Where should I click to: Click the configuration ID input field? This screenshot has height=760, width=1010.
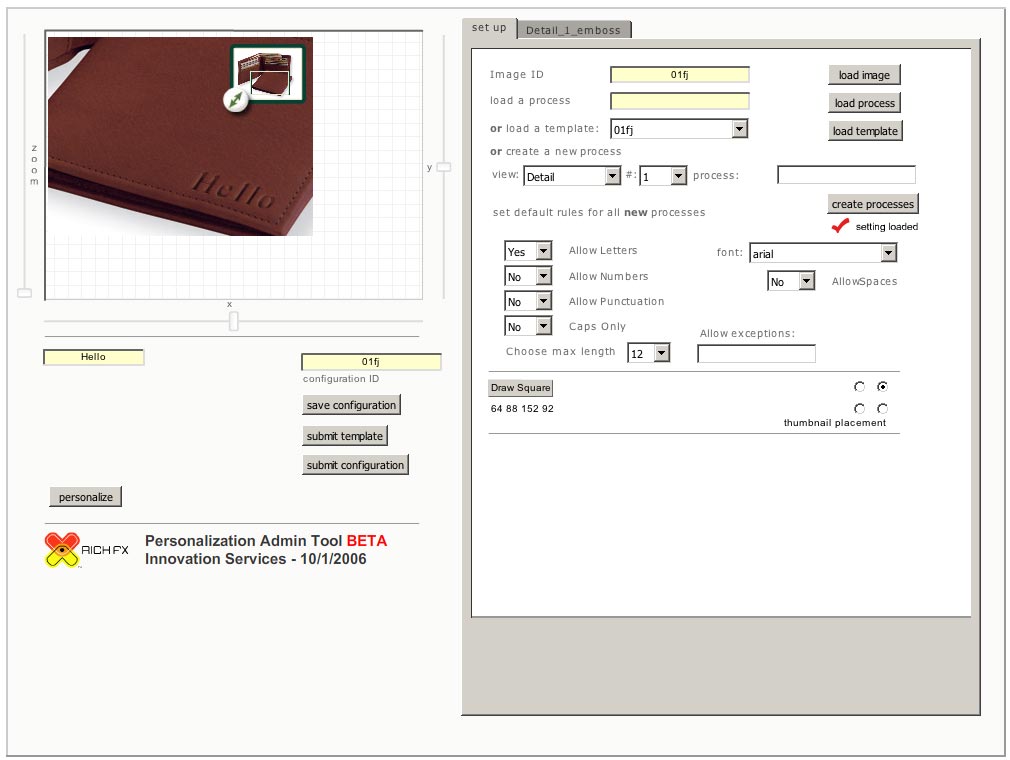[371, 362]
